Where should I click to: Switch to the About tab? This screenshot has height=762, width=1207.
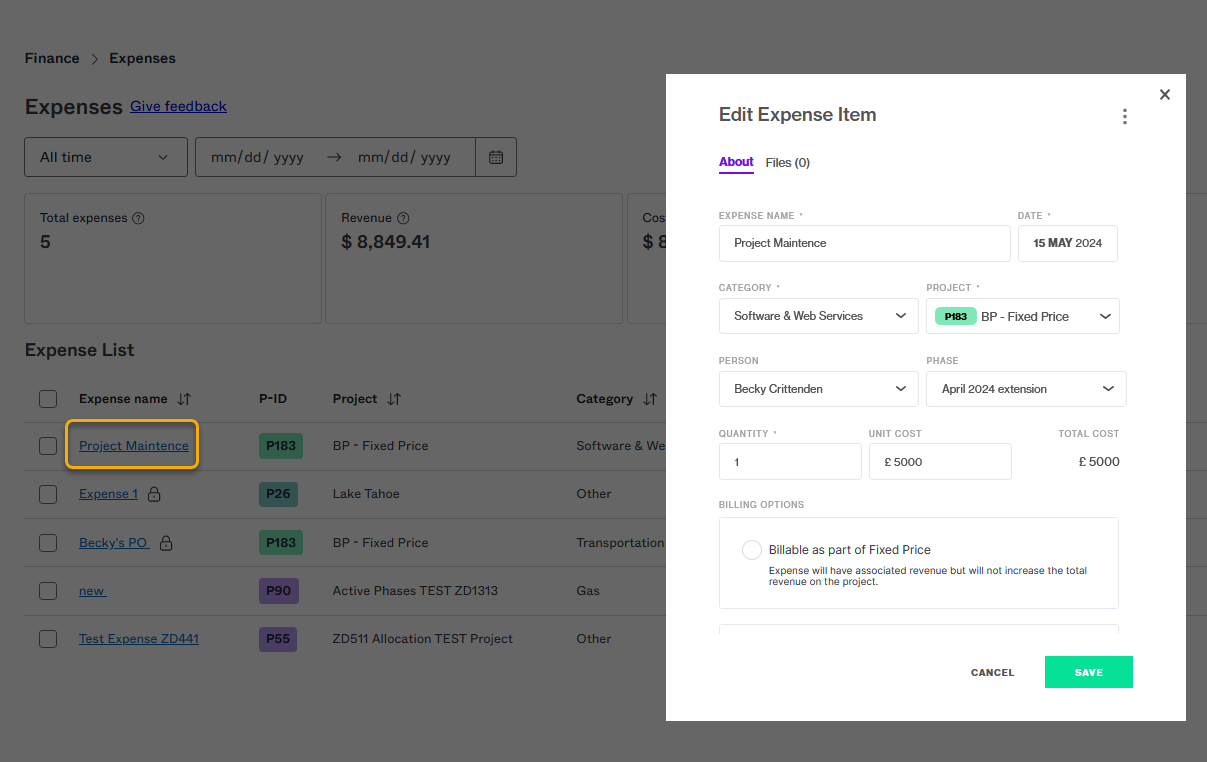click(x=736, y=162)
